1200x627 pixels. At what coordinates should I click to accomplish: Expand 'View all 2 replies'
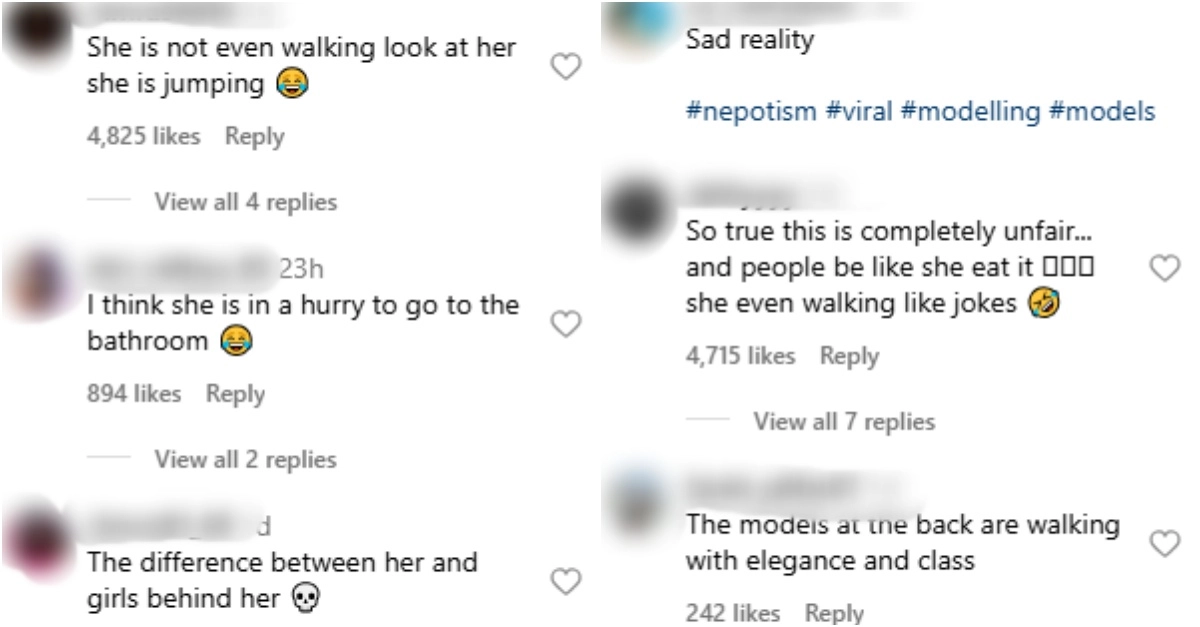click(245, 459)
